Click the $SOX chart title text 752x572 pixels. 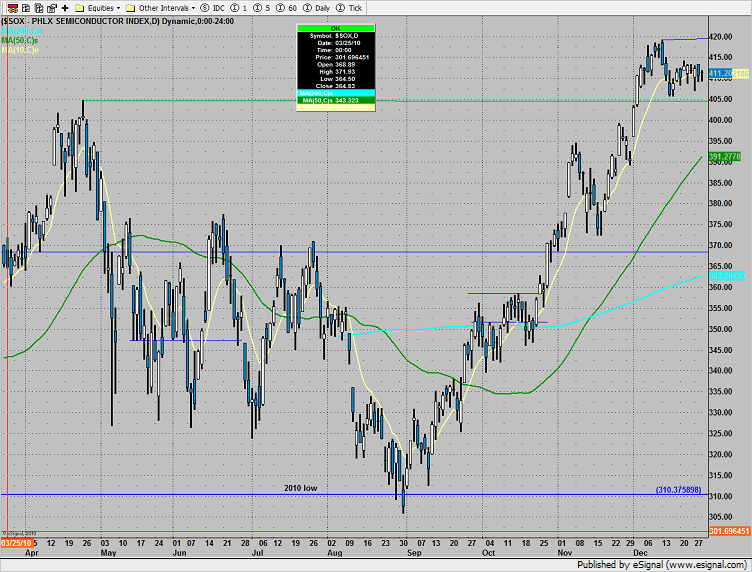pyautogui.click(x=118, y=21)
